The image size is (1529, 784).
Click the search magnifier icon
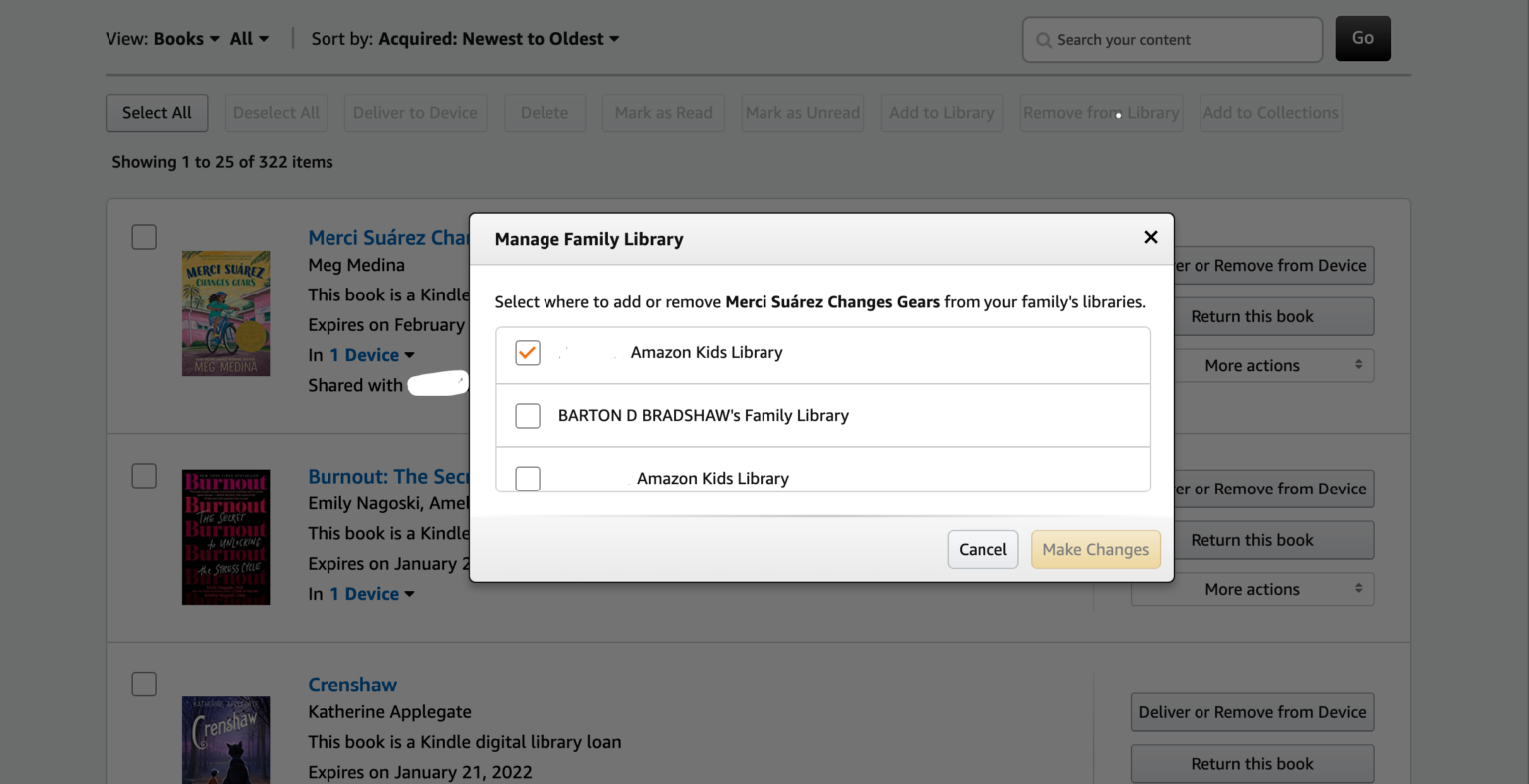(x=1043, y=40)
